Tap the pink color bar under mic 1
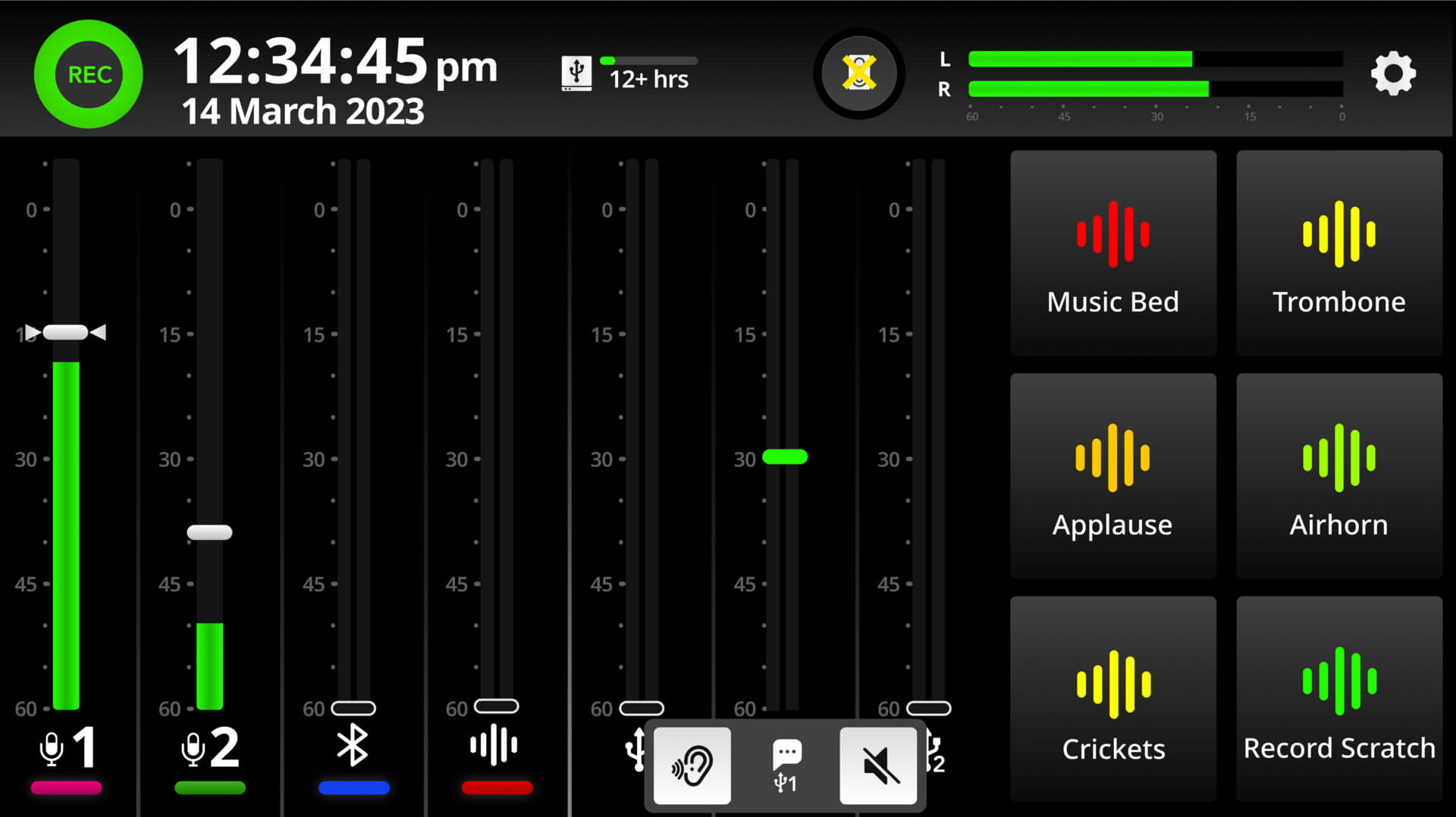The width and height of the screenshot is (1456, 817). click(66, 788)
